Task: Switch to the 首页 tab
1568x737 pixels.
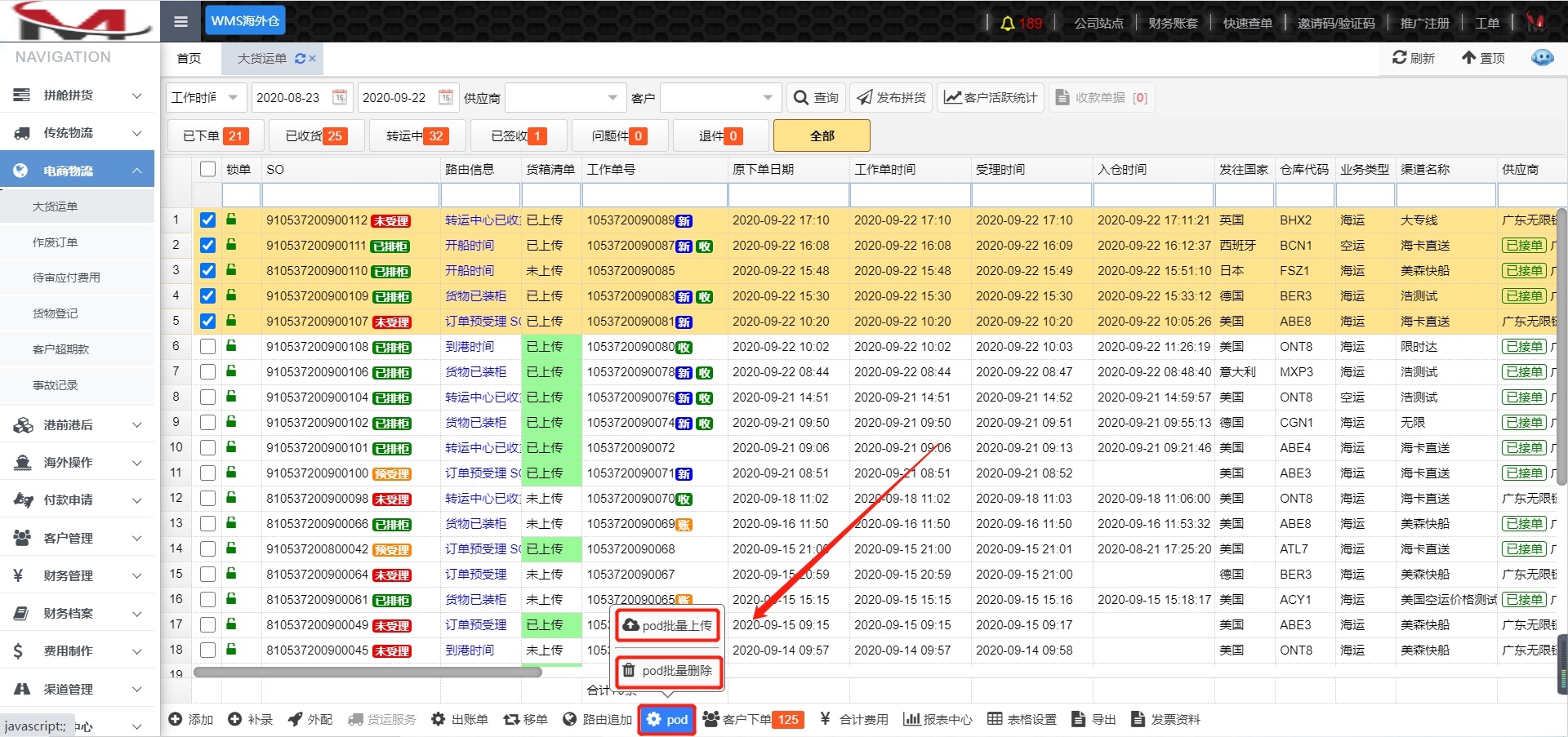Action: coord(189,58)
